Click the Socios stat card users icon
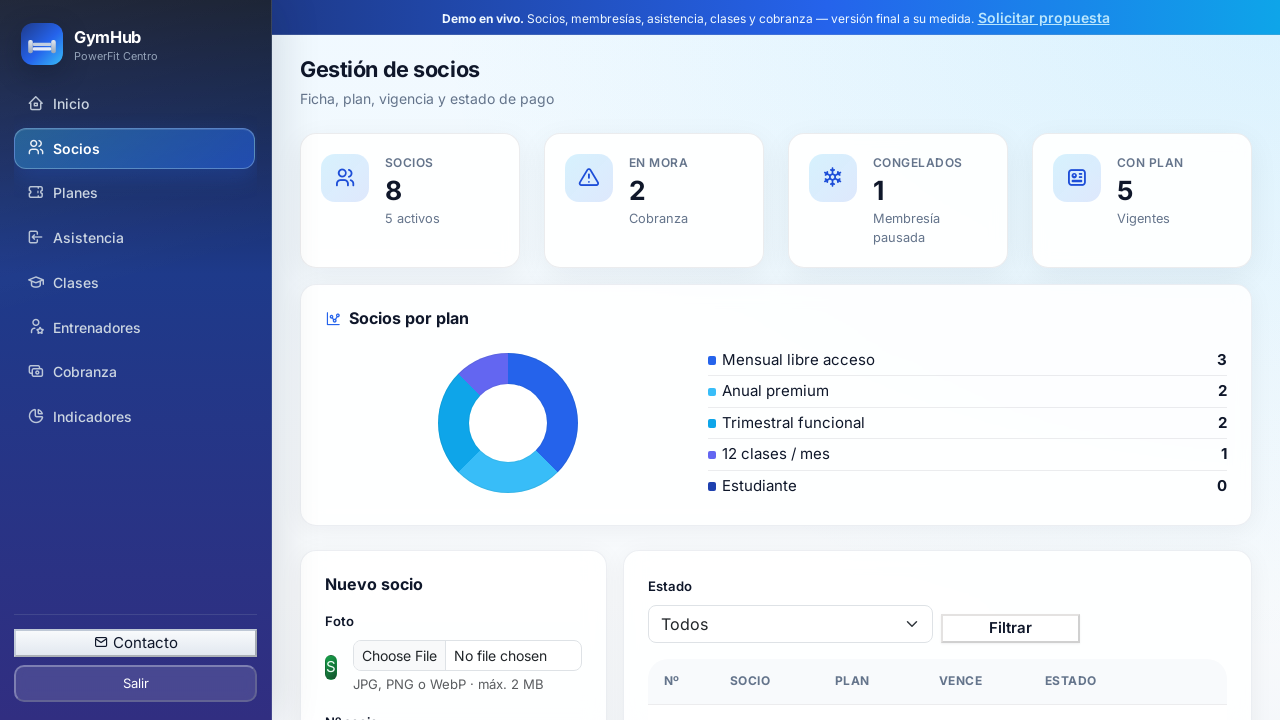Image resolution: width=1280 pixels, height=720 pixels. tap(345, 178)
